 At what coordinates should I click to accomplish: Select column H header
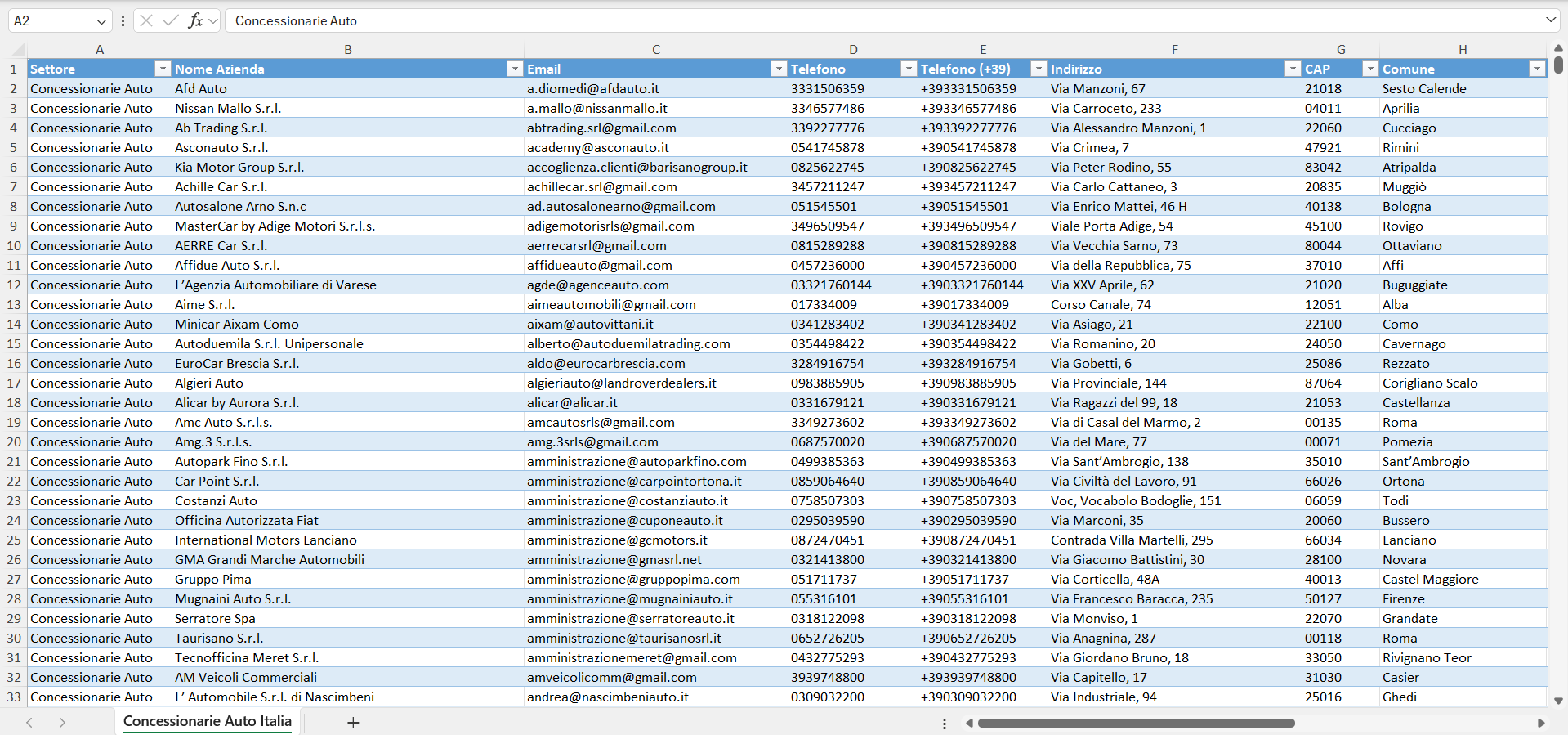pos(1463,49)
